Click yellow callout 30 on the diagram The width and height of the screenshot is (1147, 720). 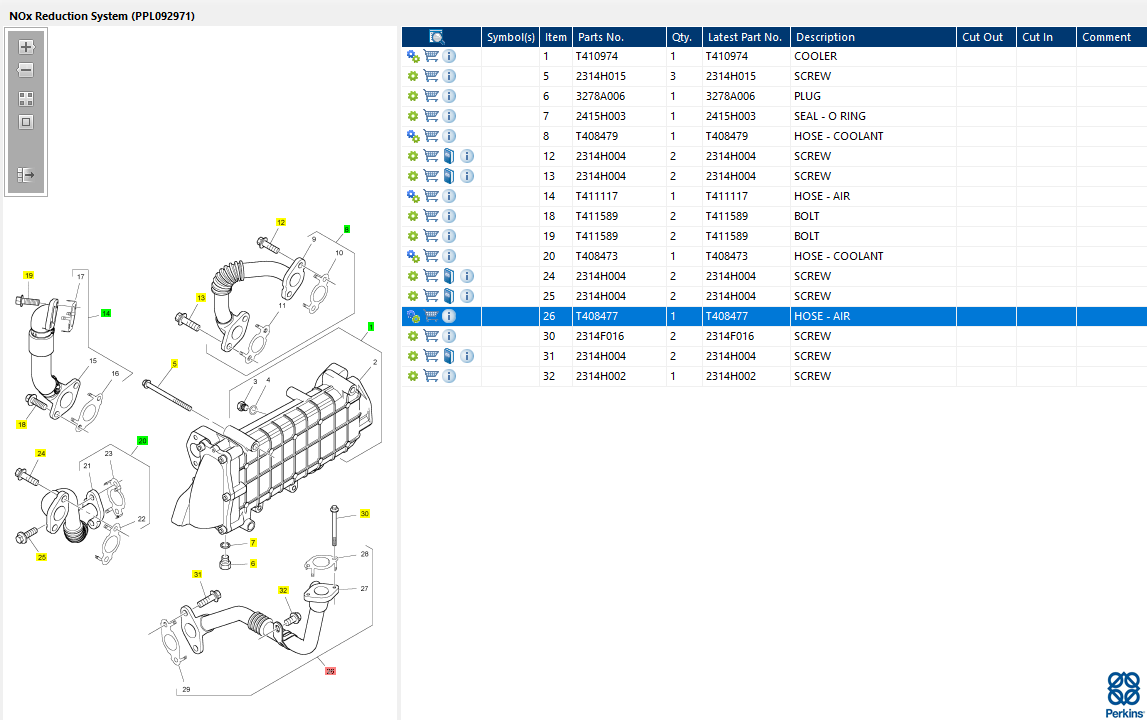click(364, 514)
